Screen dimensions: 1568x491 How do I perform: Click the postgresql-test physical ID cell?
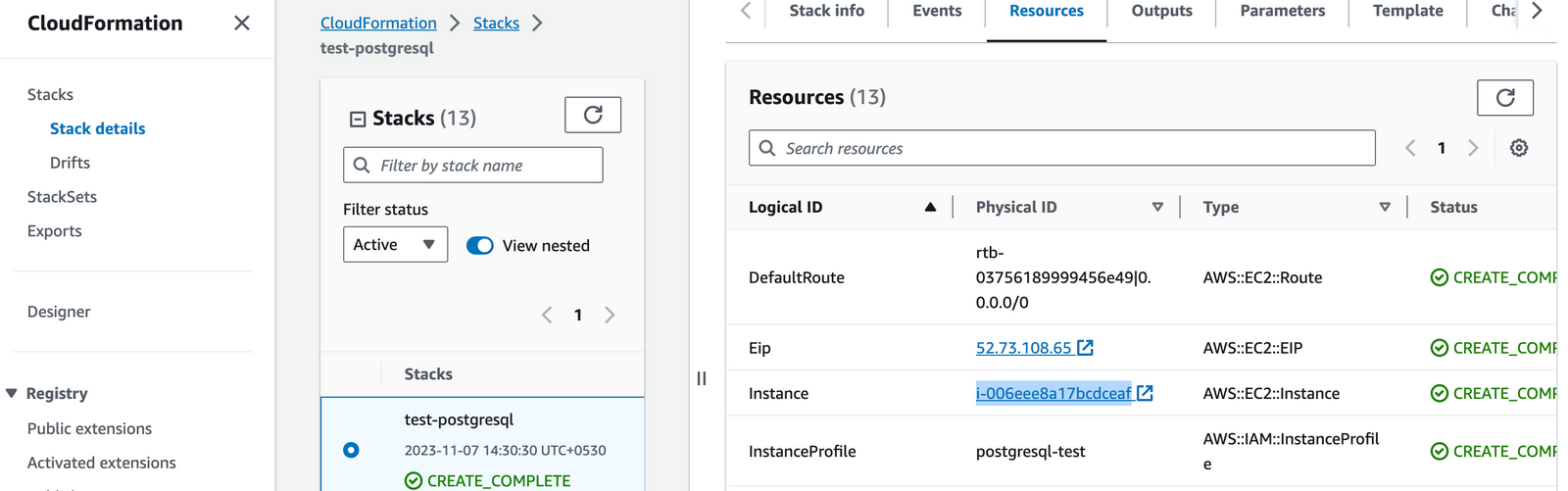1031,451
